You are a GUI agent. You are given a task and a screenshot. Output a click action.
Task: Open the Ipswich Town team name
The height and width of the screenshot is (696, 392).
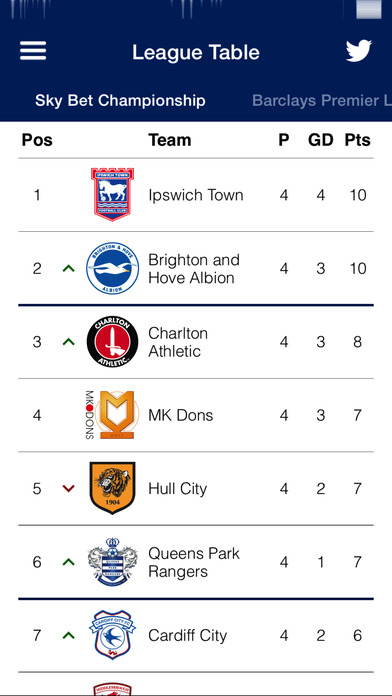point(196,195)
